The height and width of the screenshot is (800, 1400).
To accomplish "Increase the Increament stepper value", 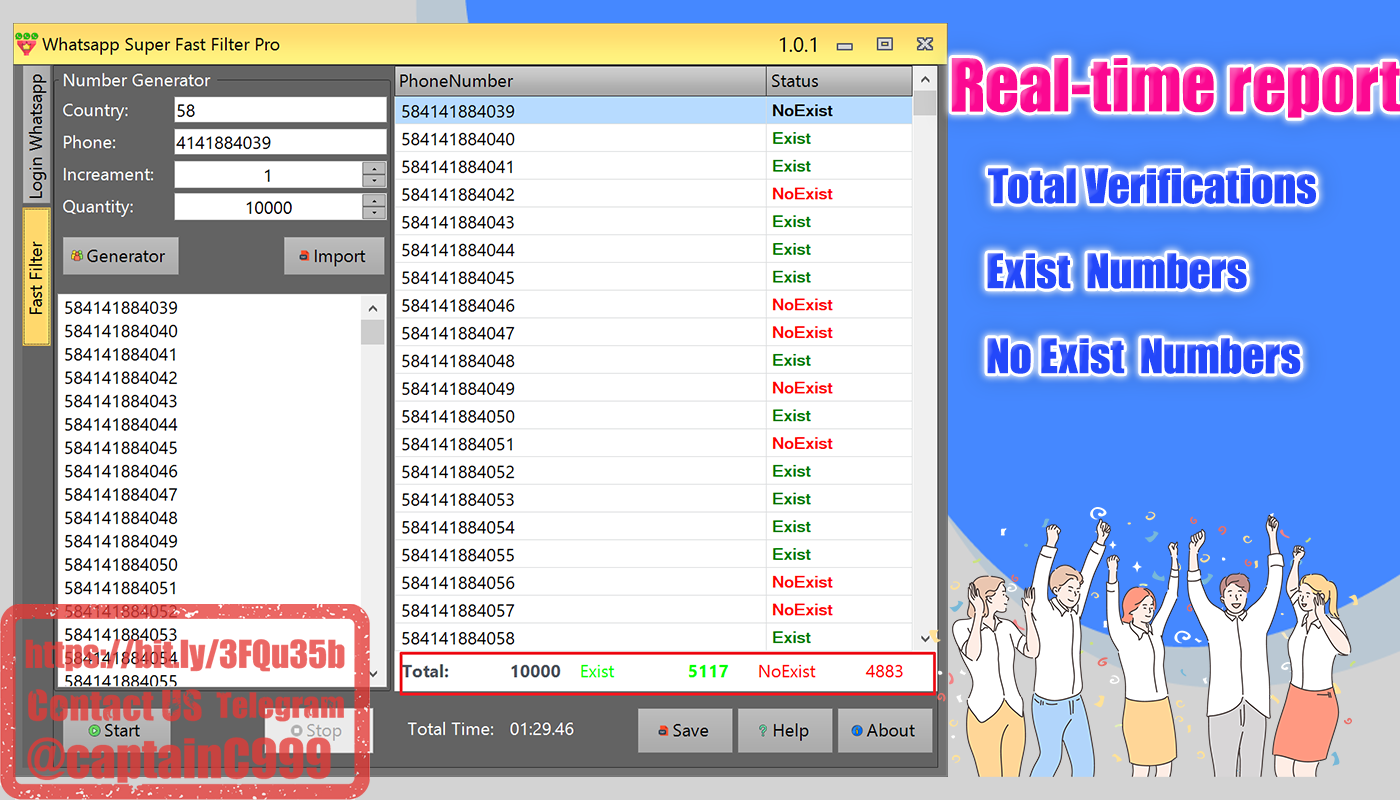I will point(374,169).
